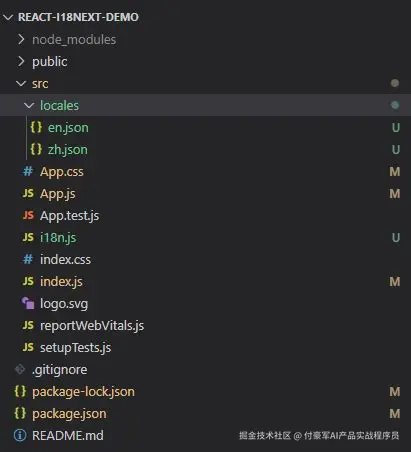Click the red JS icon beside App.test.js
This screenshot has height=452, width=411.
(x=28, y=215)
